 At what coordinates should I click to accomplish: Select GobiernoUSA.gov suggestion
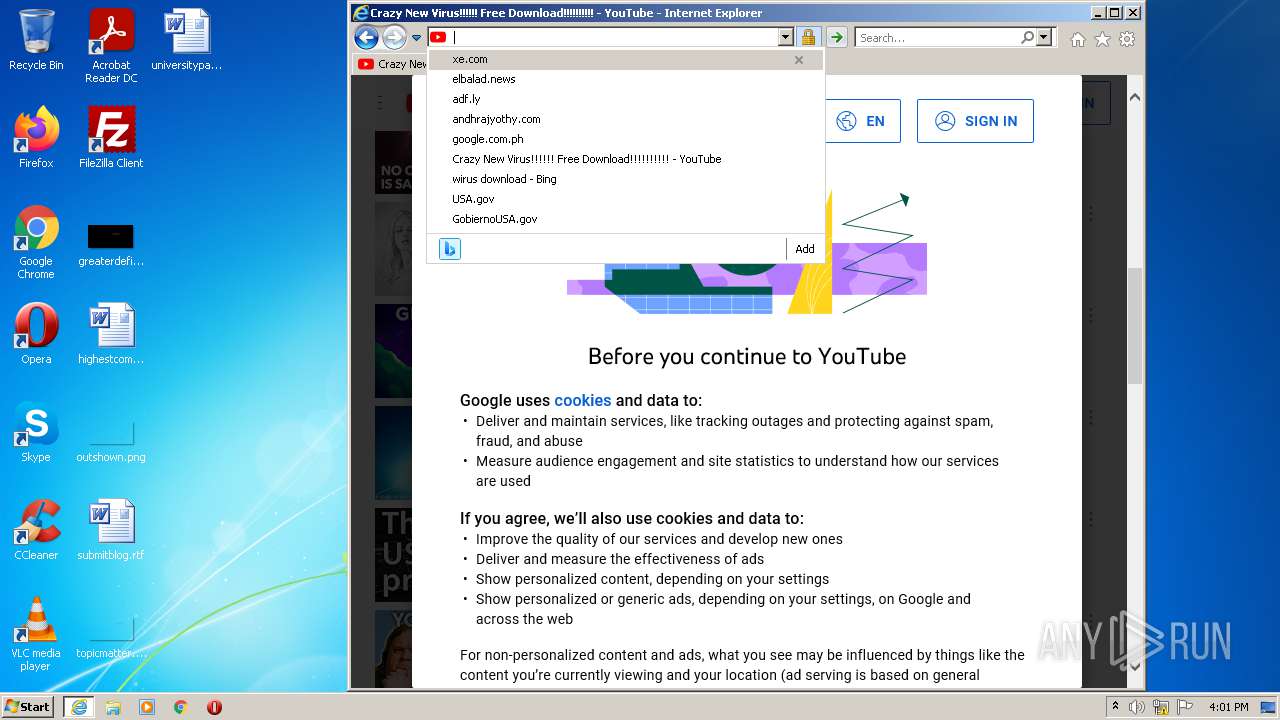[x=625, y=219]
